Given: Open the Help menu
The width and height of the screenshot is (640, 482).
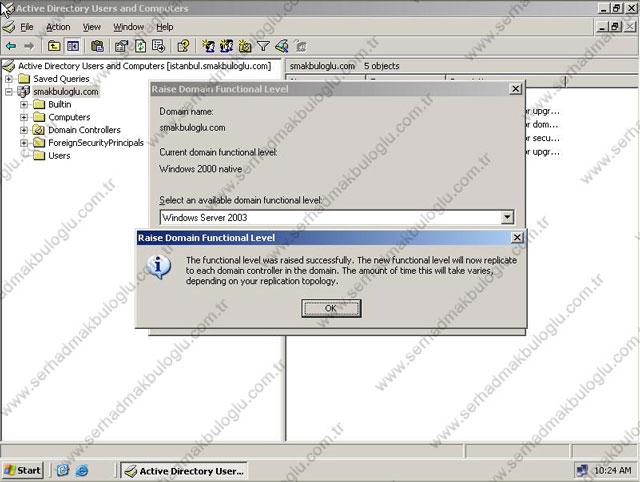Looking at the screenshot, I should [165, 27].
